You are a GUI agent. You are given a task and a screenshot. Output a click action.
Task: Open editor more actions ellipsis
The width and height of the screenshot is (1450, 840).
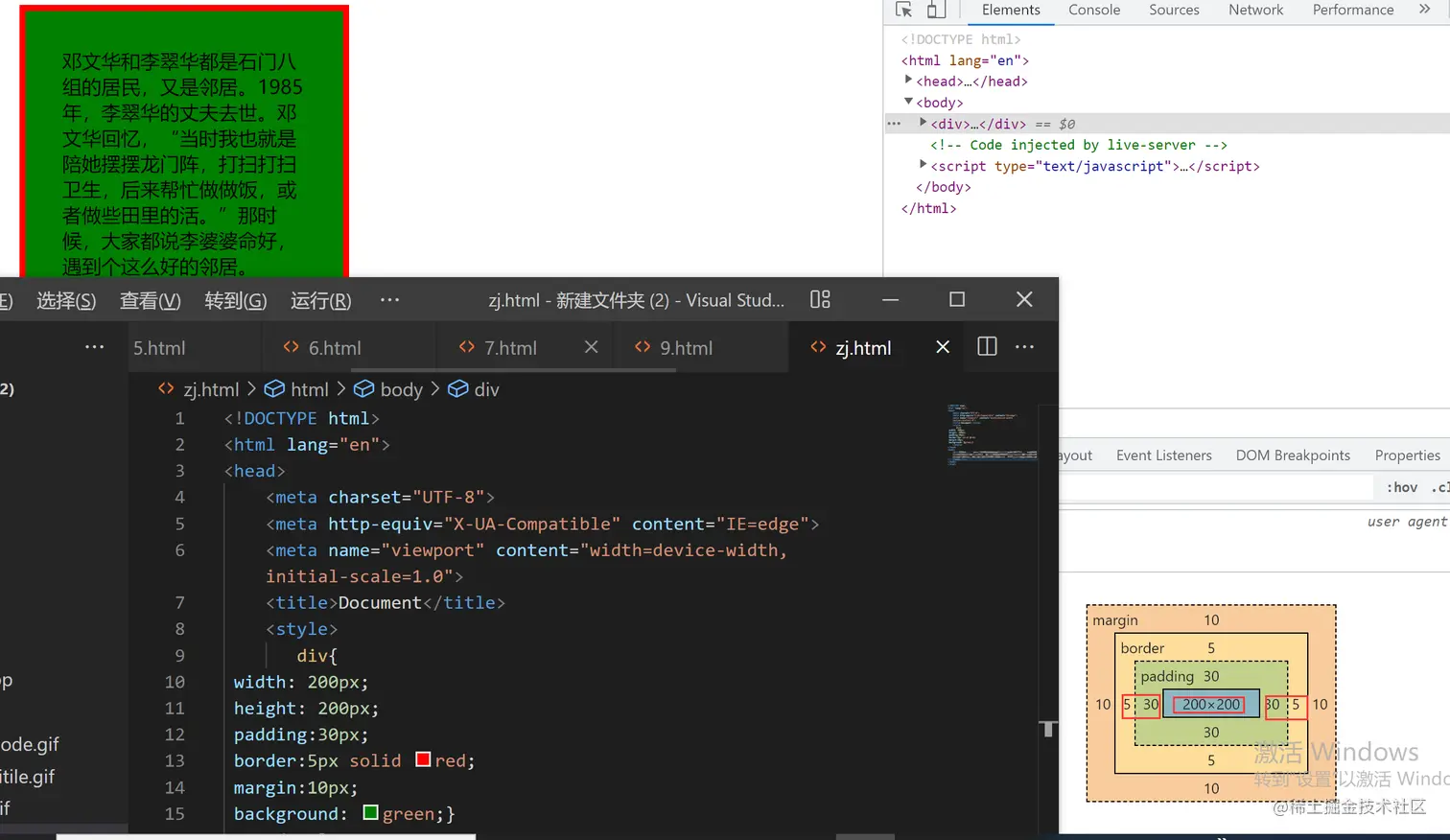[1024, 346]
